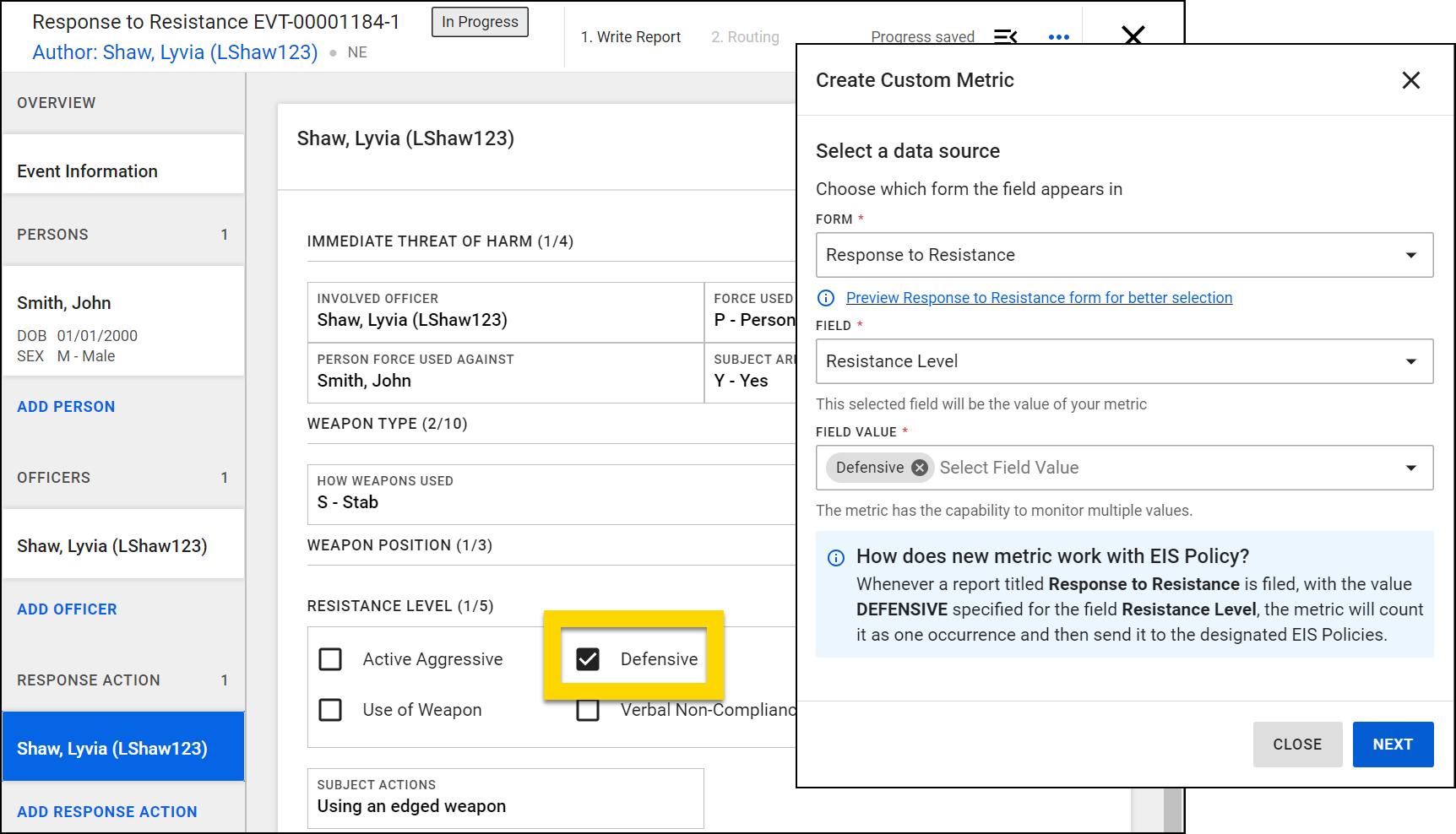1456x834 pixels.
Task: Expand the Form dropdown
Action: point(1410,255)
